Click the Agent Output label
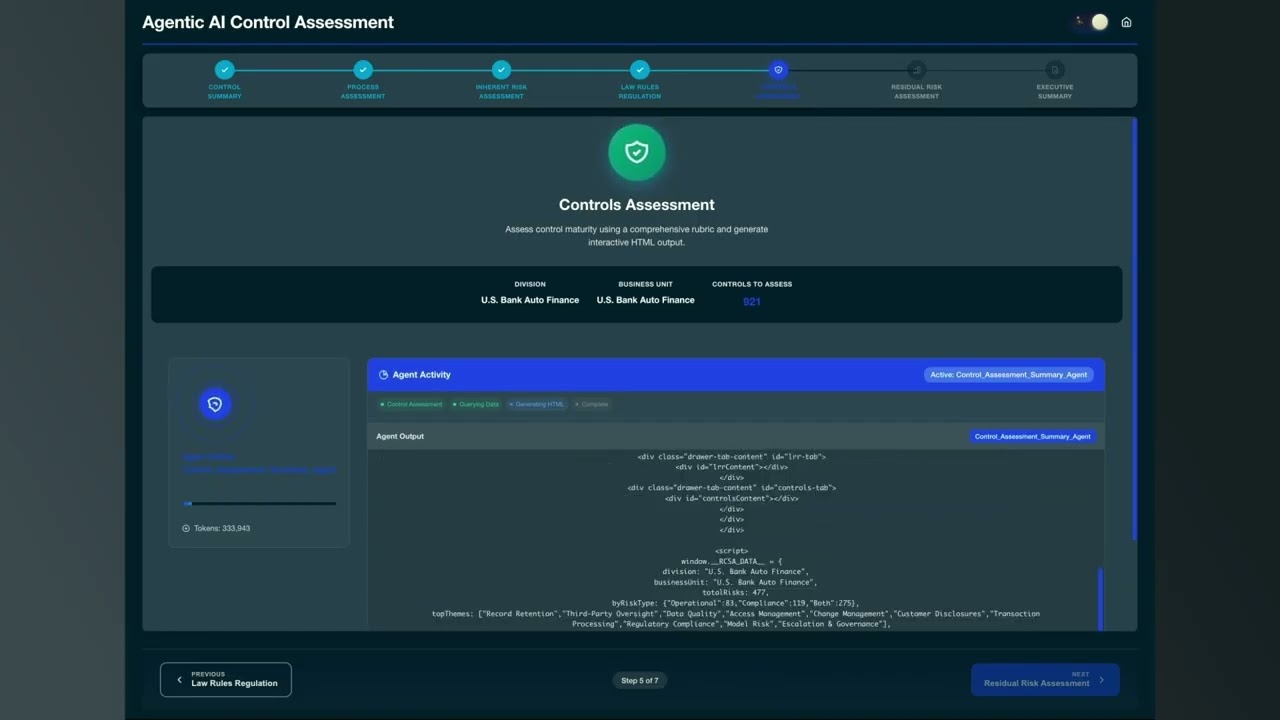 [400, 436]
